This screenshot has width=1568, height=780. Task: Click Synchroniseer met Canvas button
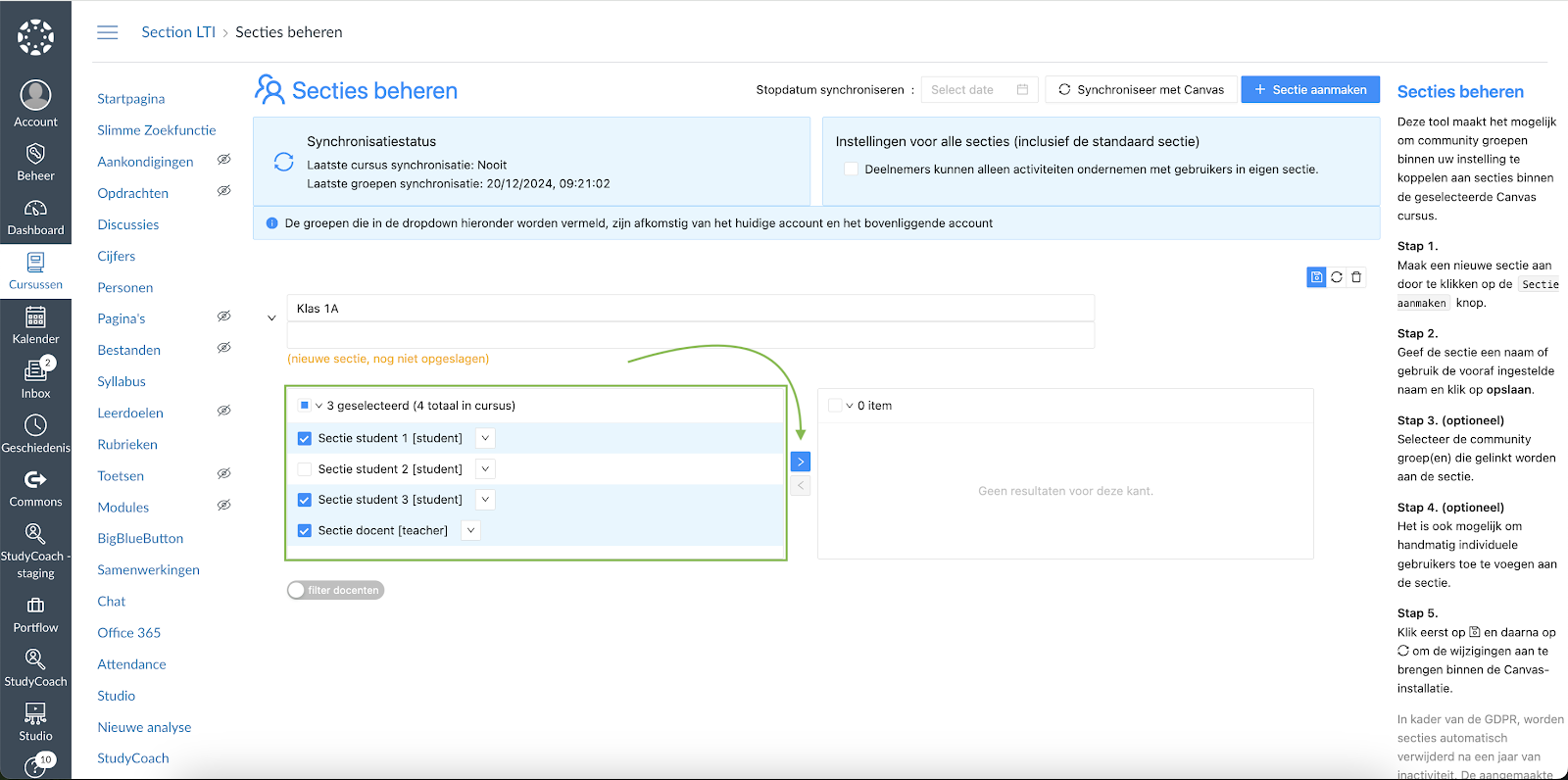pyautogui.click(x=1141, y=89)
